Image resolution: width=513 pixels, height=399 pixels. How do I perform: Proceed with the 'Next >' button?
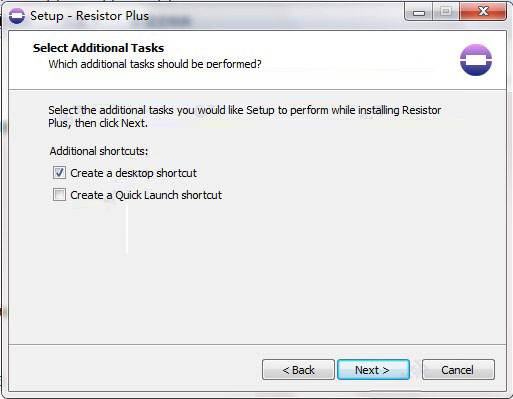pos(373,370)
